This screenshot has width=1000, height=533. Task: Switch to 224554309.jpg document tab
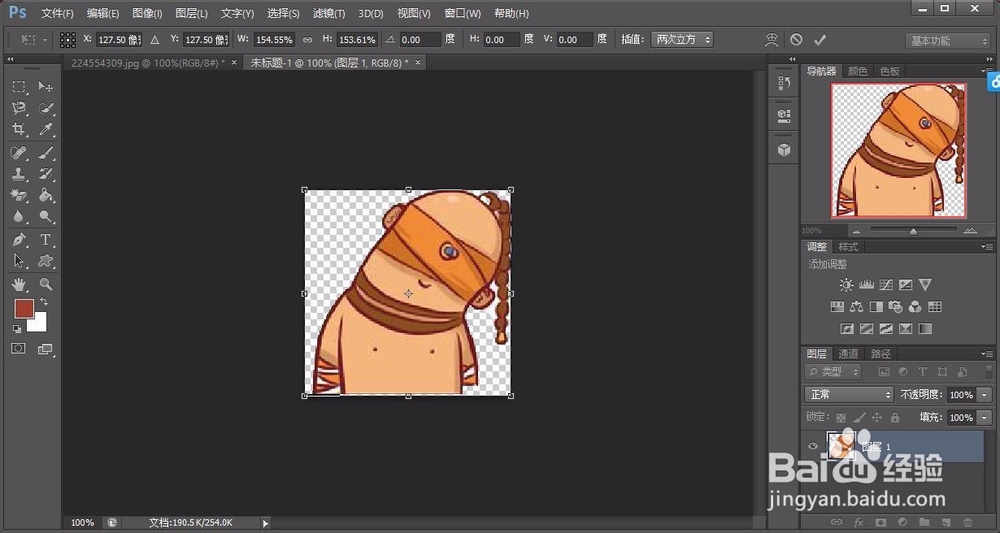[x=147, y=62]
